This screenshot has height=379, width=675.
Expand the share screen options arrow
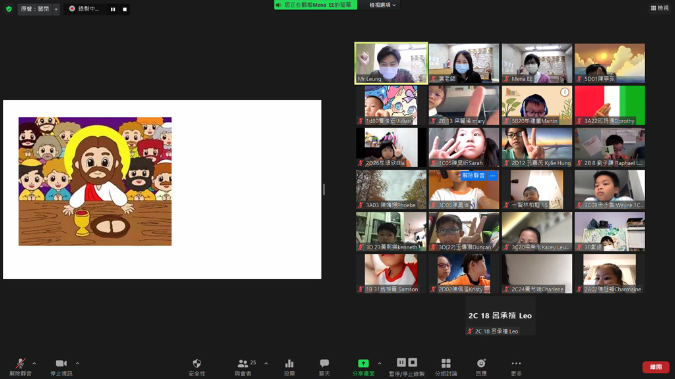[379, 363]
